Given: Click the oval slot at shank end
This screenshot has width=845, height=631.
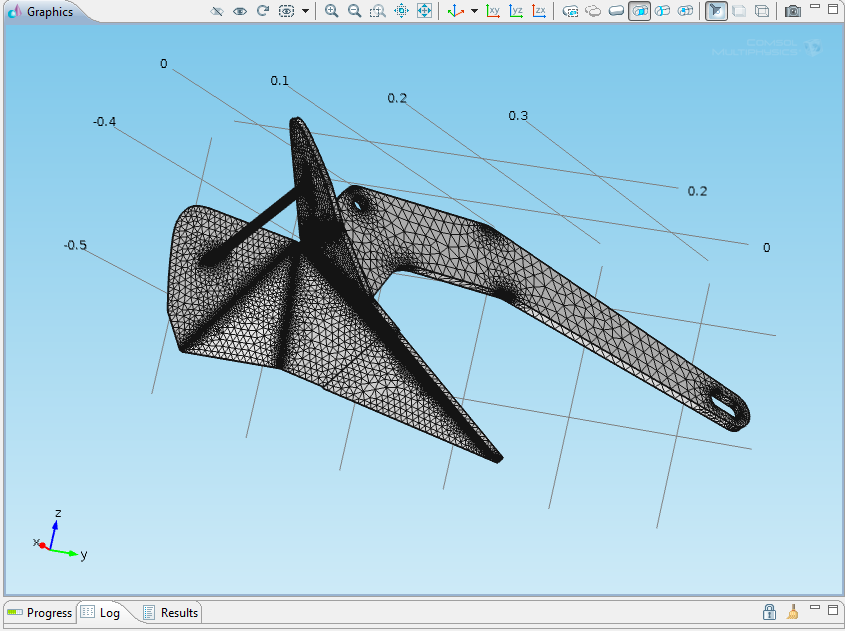Looking at the screenshot, I should tap(723, 404).
